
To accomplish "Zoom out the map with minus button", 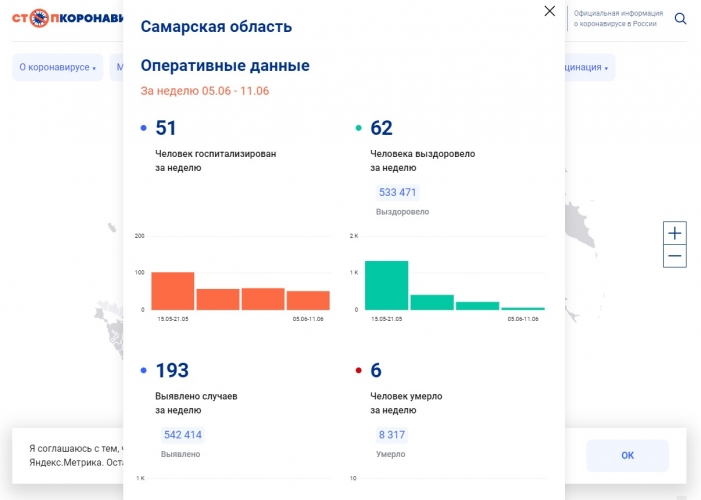I will point(675,257).
